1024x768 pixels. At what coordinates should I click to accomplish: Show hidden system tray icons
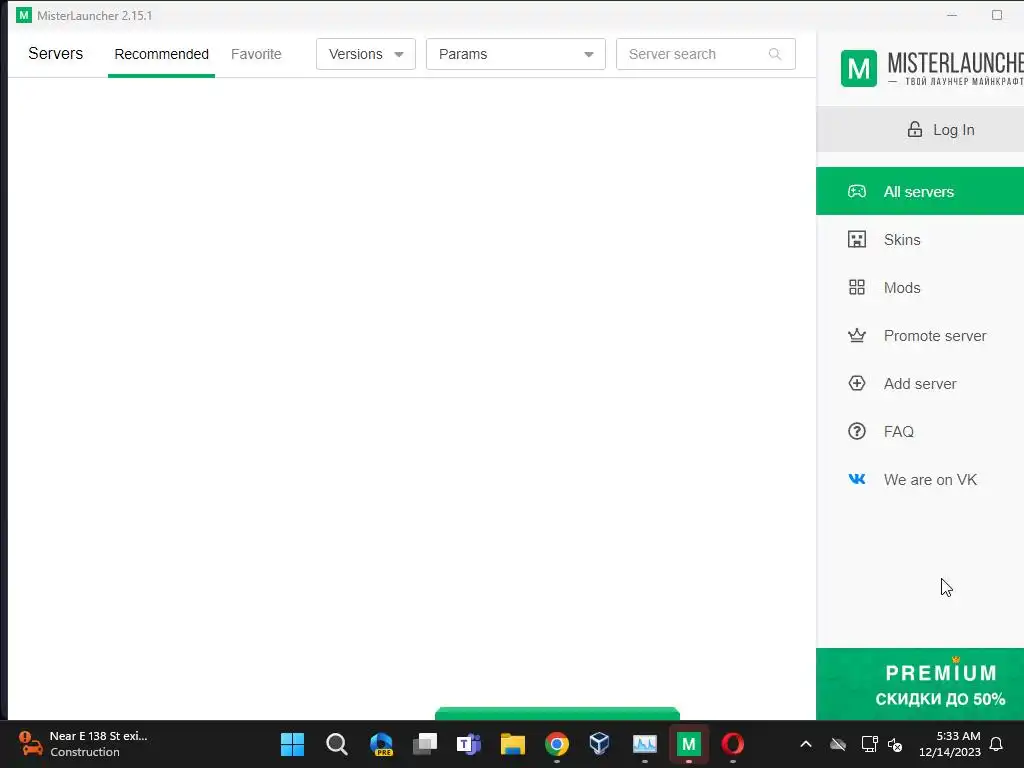pyautogui.click(x=806, y=744)
